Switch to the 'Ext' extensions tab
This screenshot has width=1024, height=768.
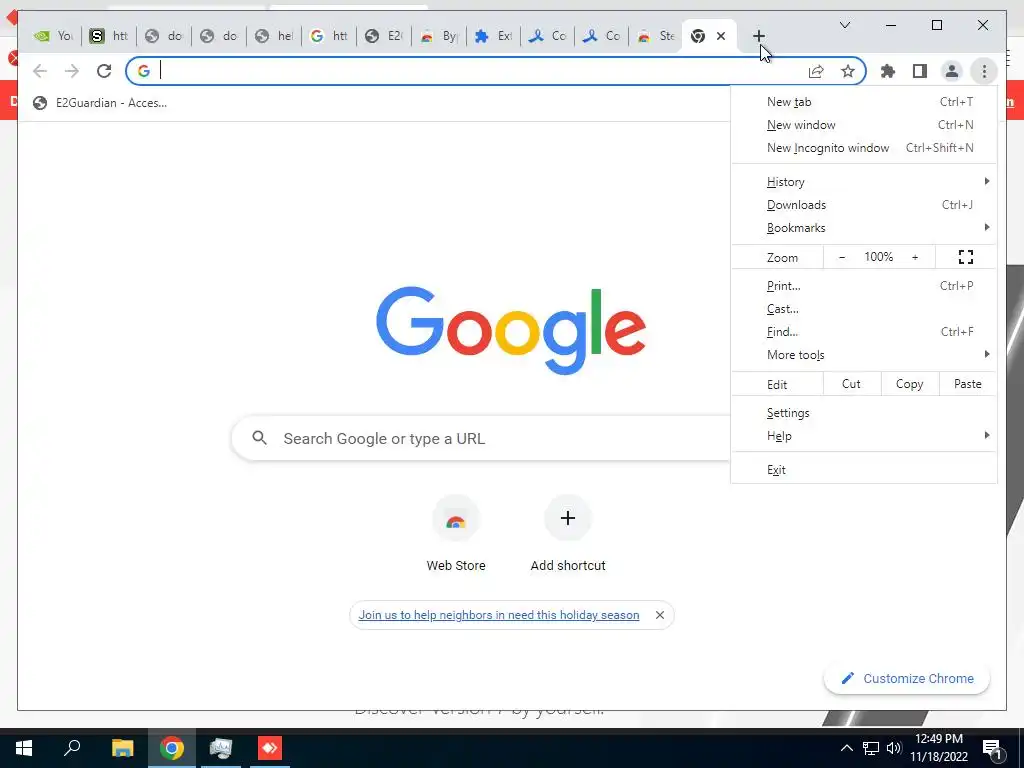point(494,36)
